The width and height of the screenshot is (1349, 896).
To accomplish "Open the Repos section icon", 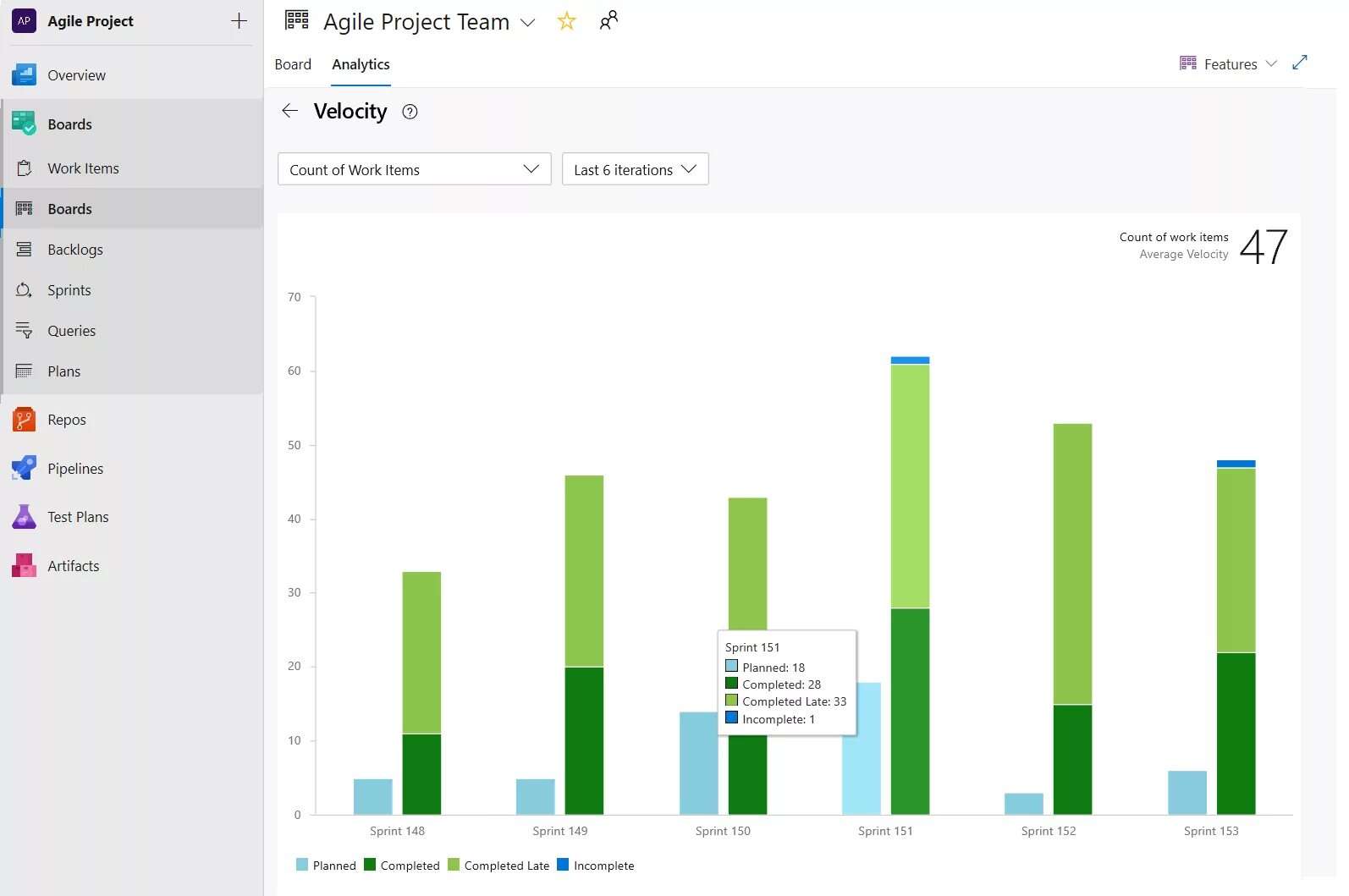I will tap(24, 420).
